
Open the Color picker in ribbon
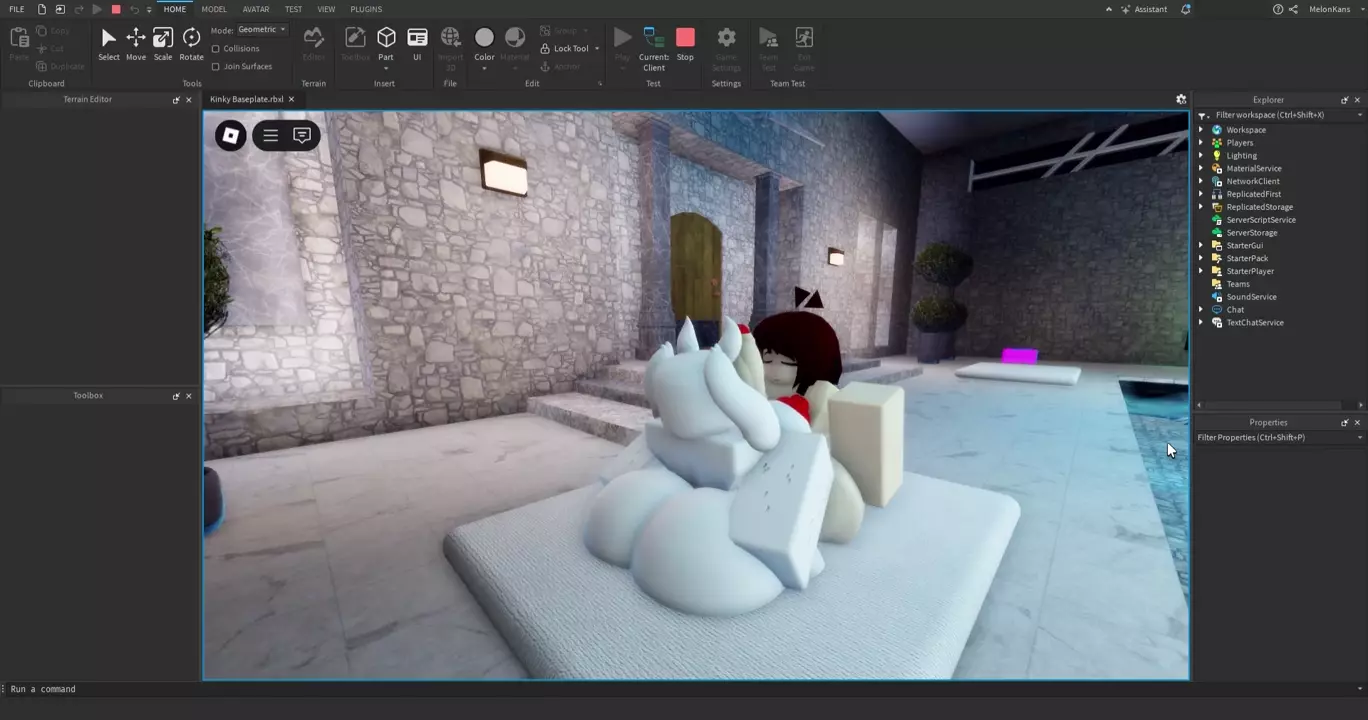484,40
